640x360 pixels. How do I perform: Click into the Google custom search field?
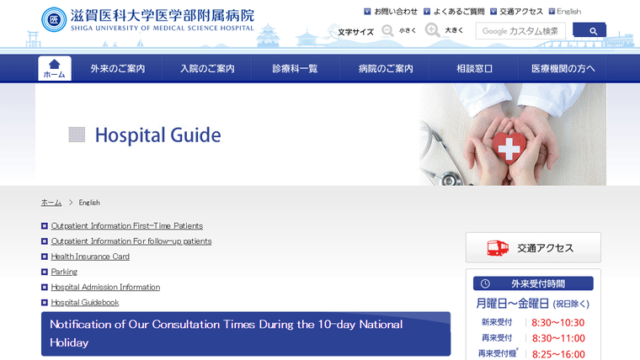click(520, 31)
